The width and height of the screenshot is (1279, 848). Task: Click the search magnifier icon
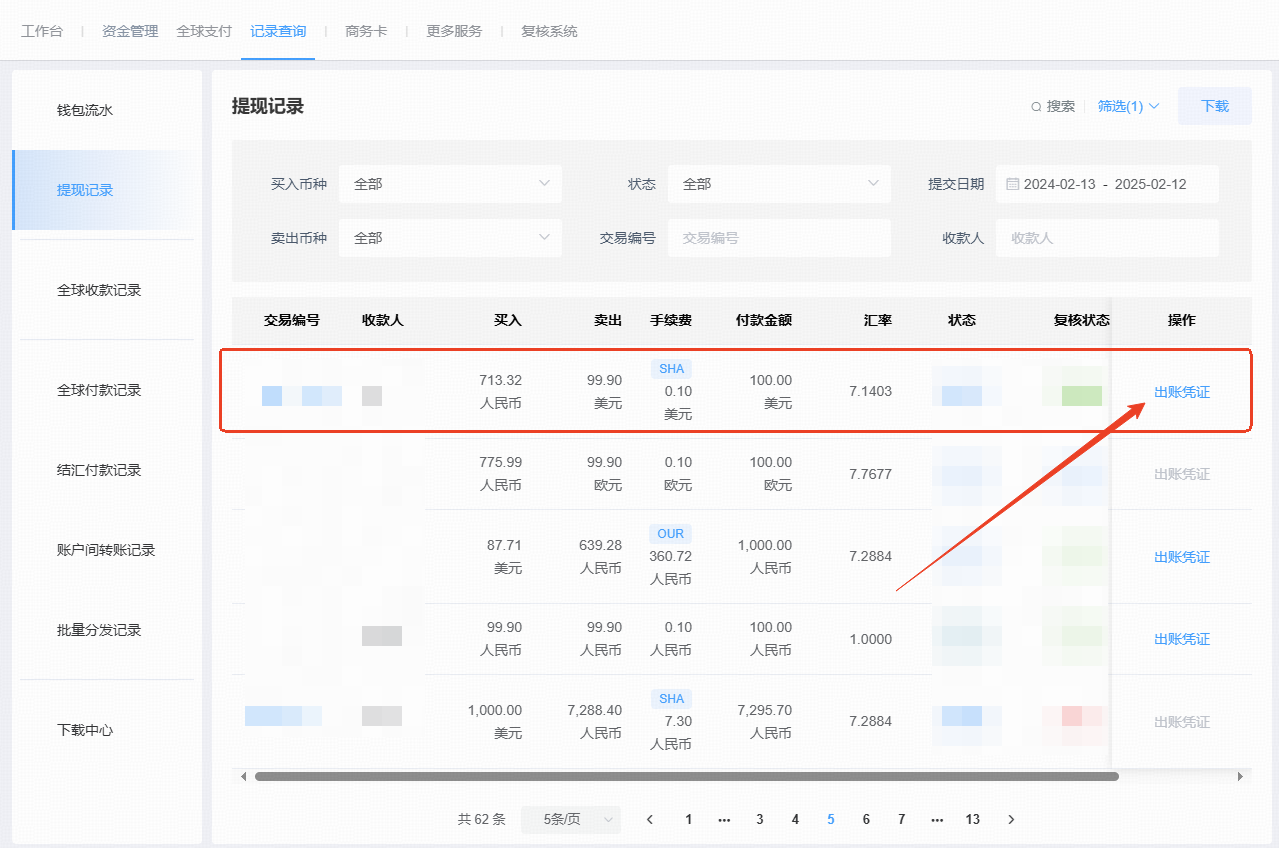(1037, 107)
